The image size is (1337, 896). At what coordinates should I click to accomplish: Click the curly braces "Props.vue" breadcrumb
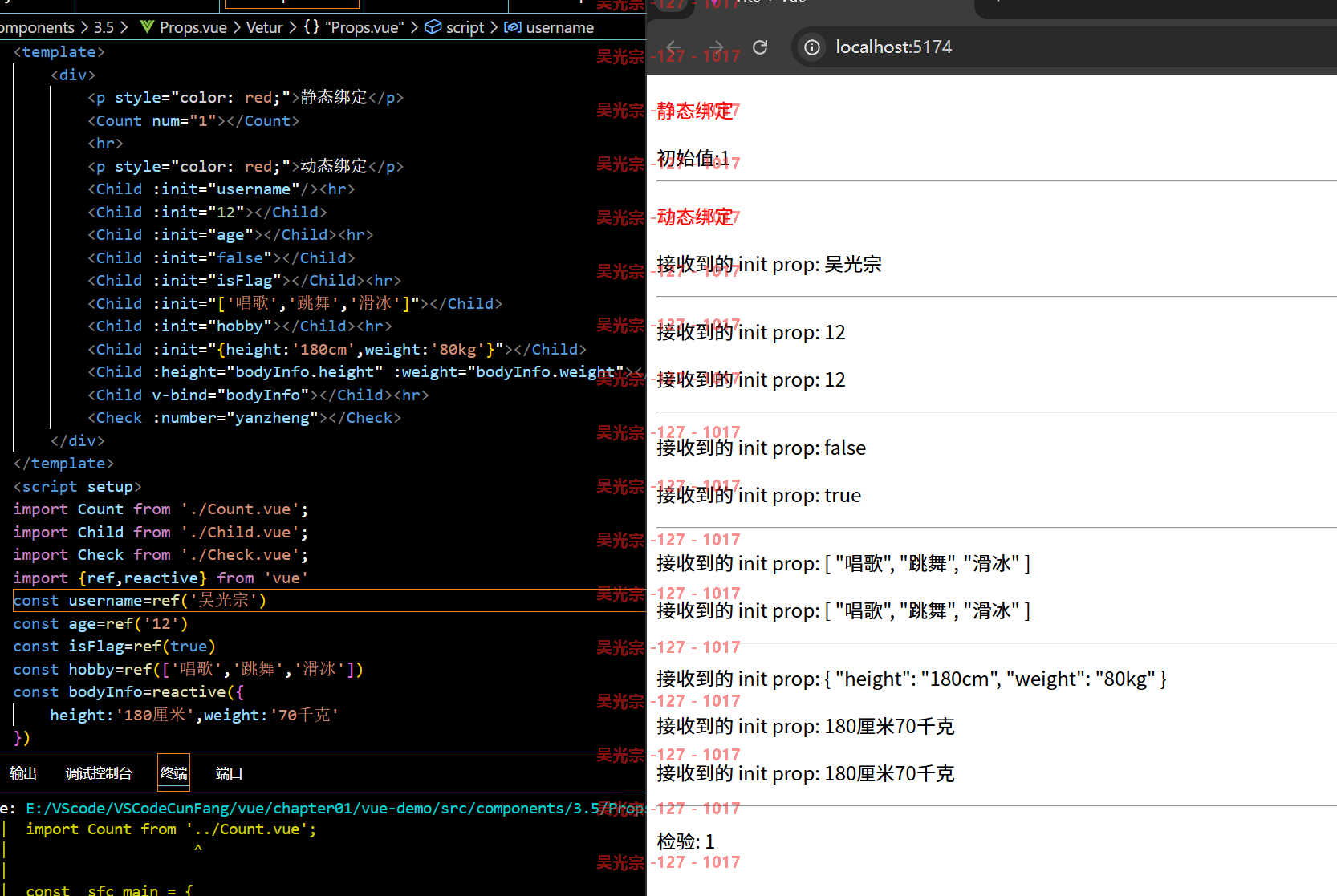(354, 27)
